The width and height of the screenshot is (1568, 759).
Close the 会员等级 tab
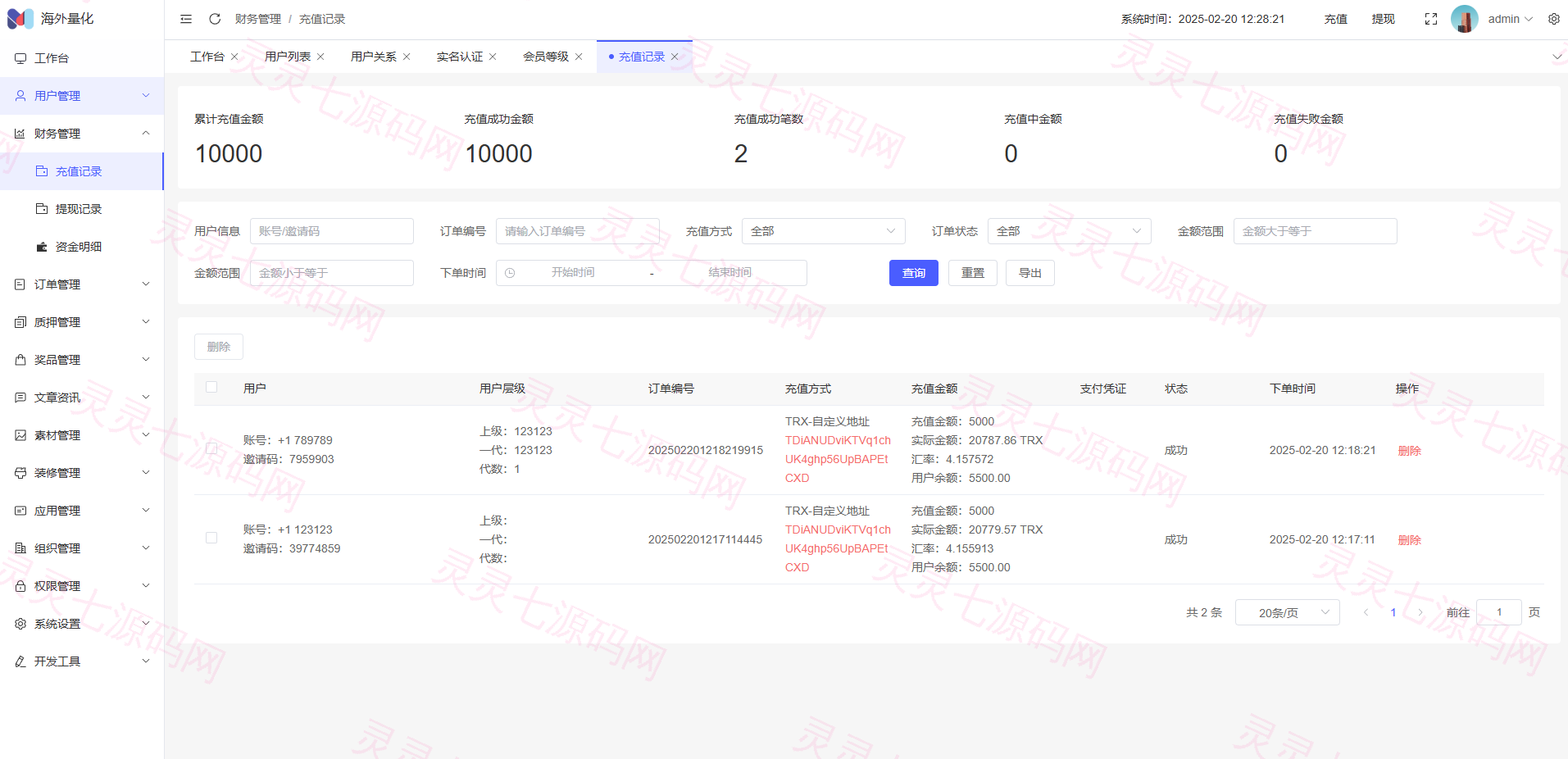(579, 57)
